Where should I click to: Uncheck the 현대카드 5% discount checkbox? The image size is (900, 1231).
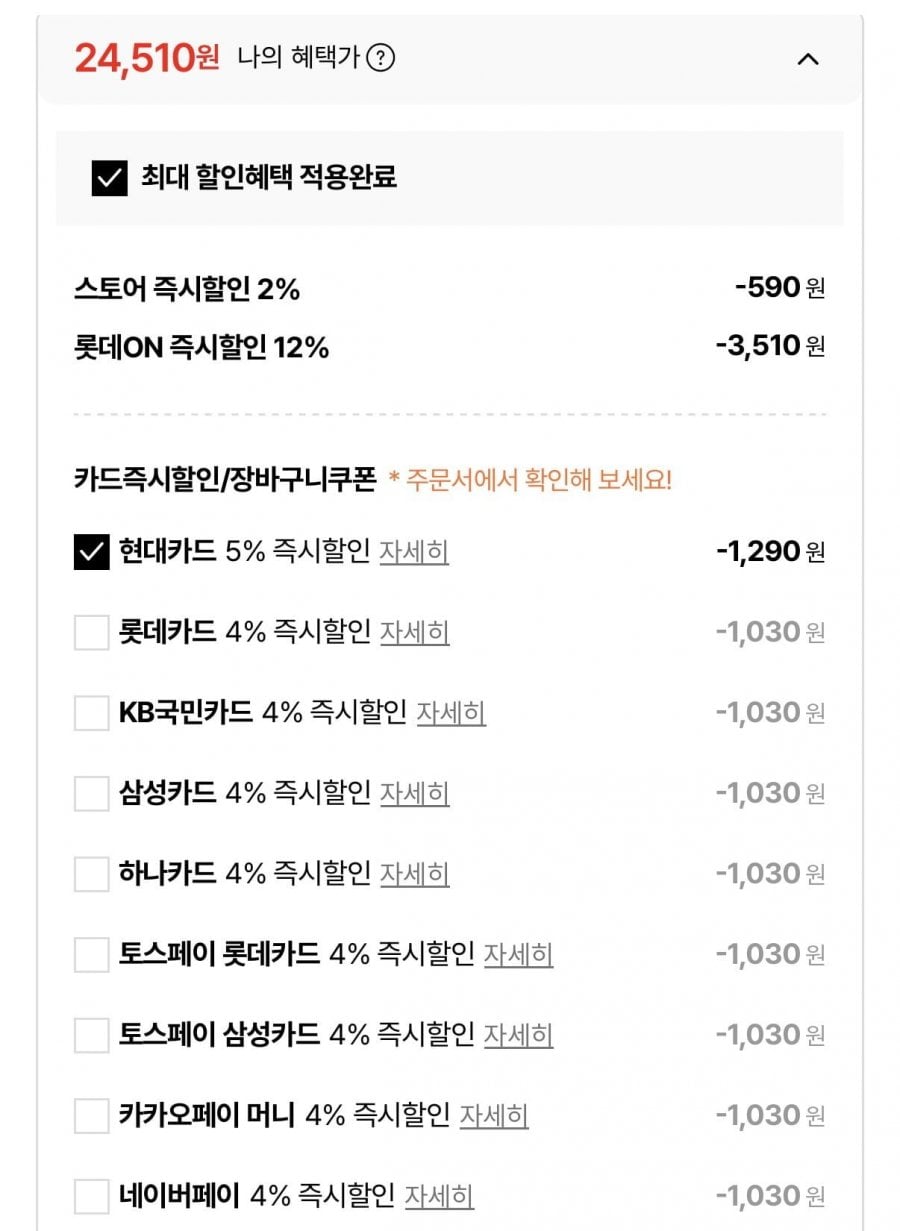pyautogui.click(x=91, y=551)
